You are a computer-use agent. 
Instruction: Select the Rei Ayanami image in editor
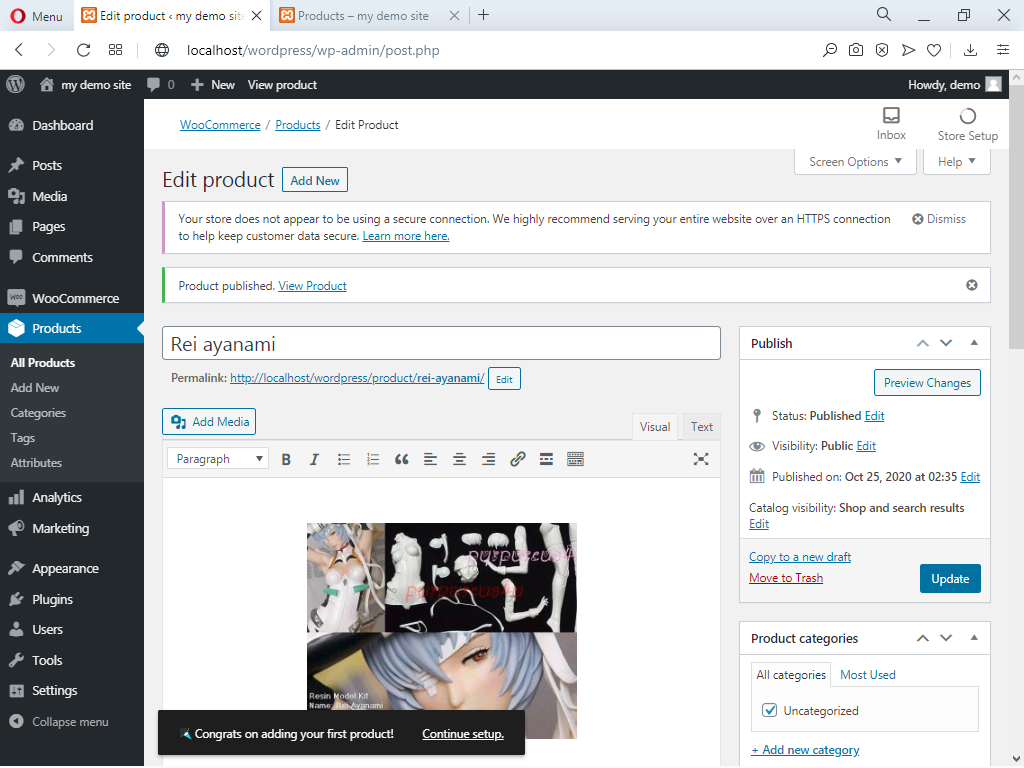442,631
